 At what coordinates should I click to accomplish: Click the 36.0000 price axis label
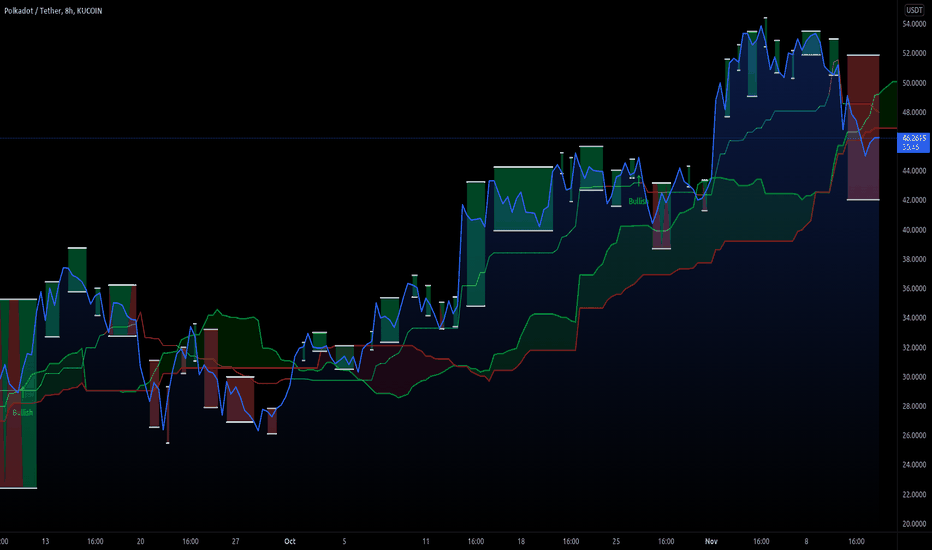point(914,289)
